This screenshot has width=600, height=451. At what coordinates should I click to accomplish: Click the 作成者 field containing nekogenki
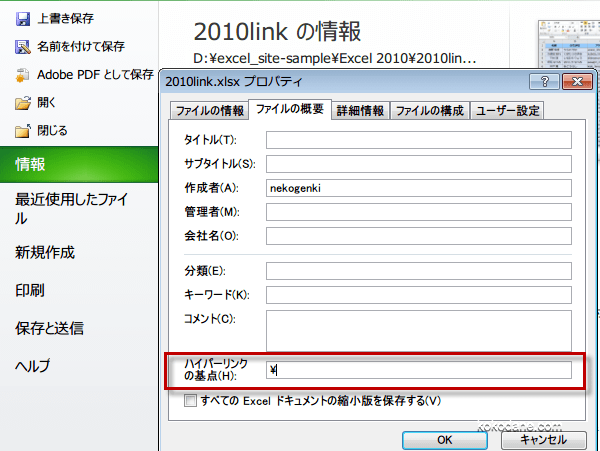pos(419,188)
